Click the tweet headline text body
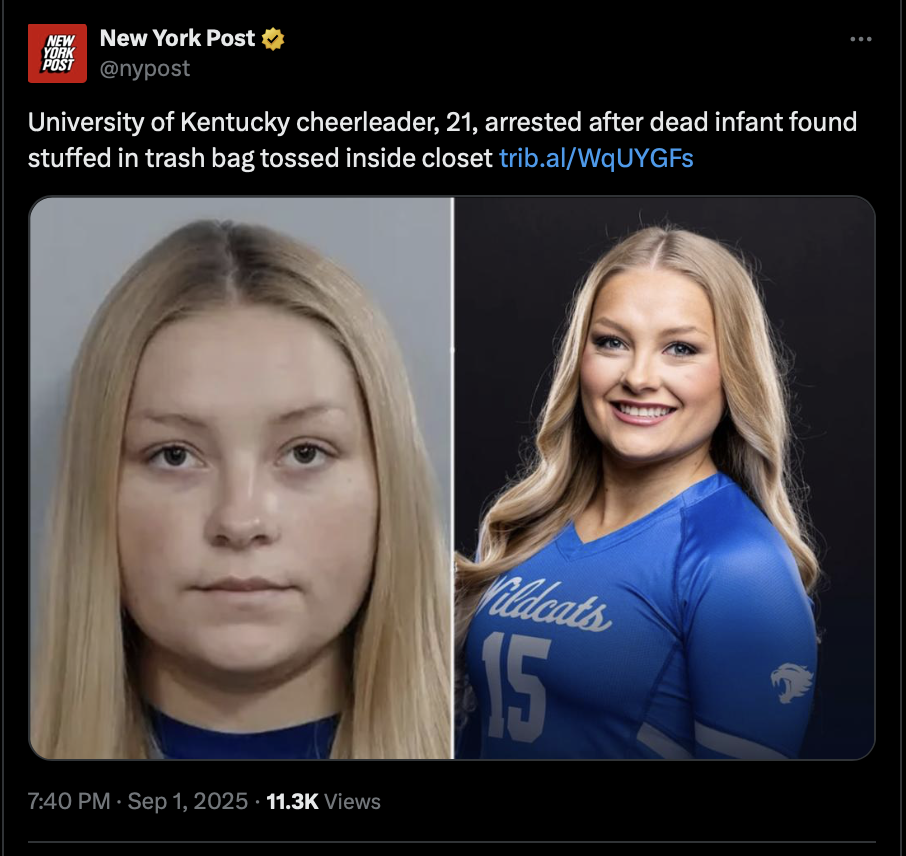This screenshot has width=906, height=856. point(442,140)
